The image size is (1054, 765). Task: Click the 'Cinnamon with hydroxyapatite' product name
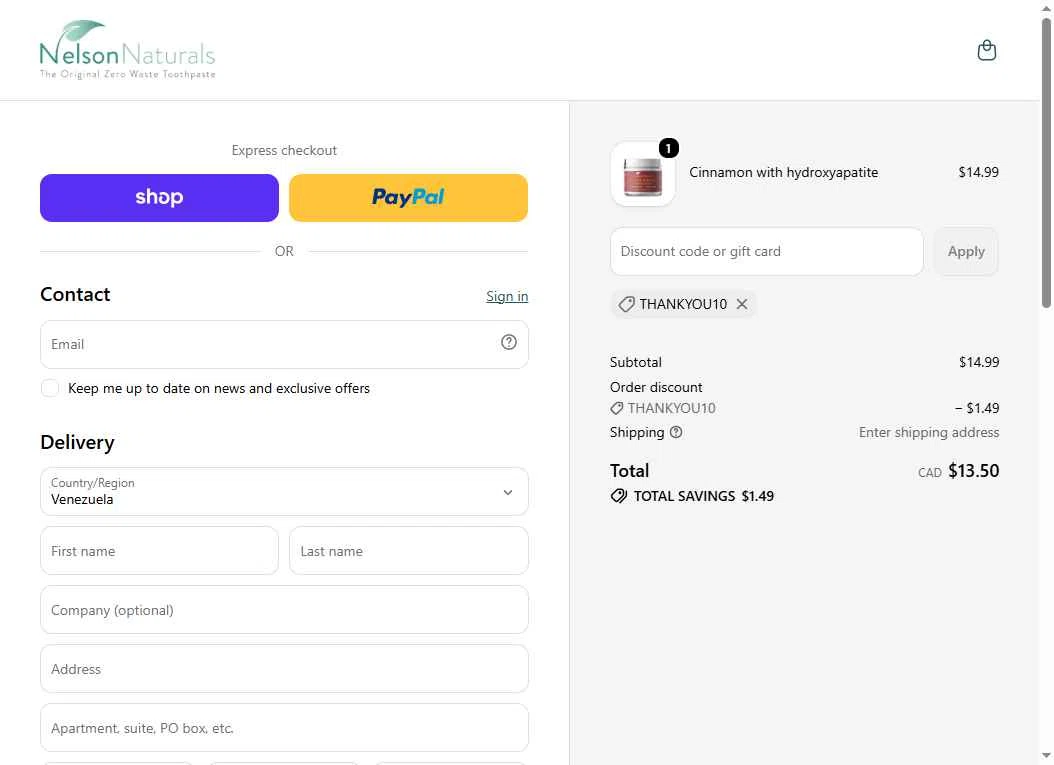(783, 172)
